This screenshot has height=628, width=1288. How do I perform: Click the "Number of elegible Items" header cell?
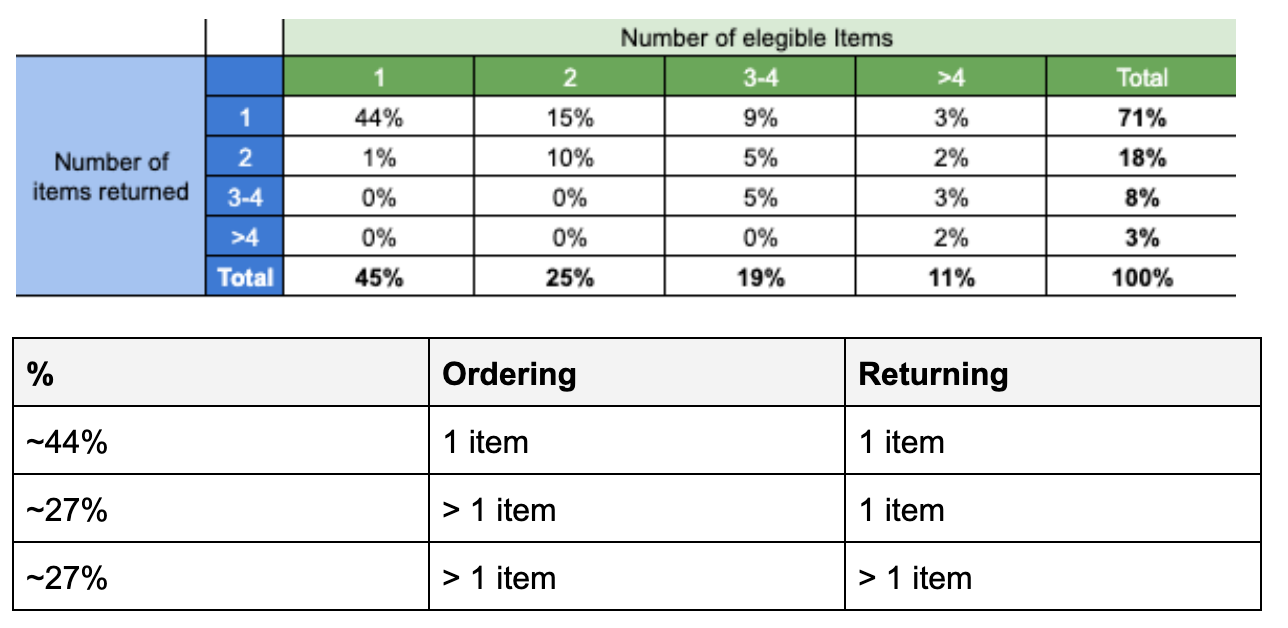pos(756,39)
